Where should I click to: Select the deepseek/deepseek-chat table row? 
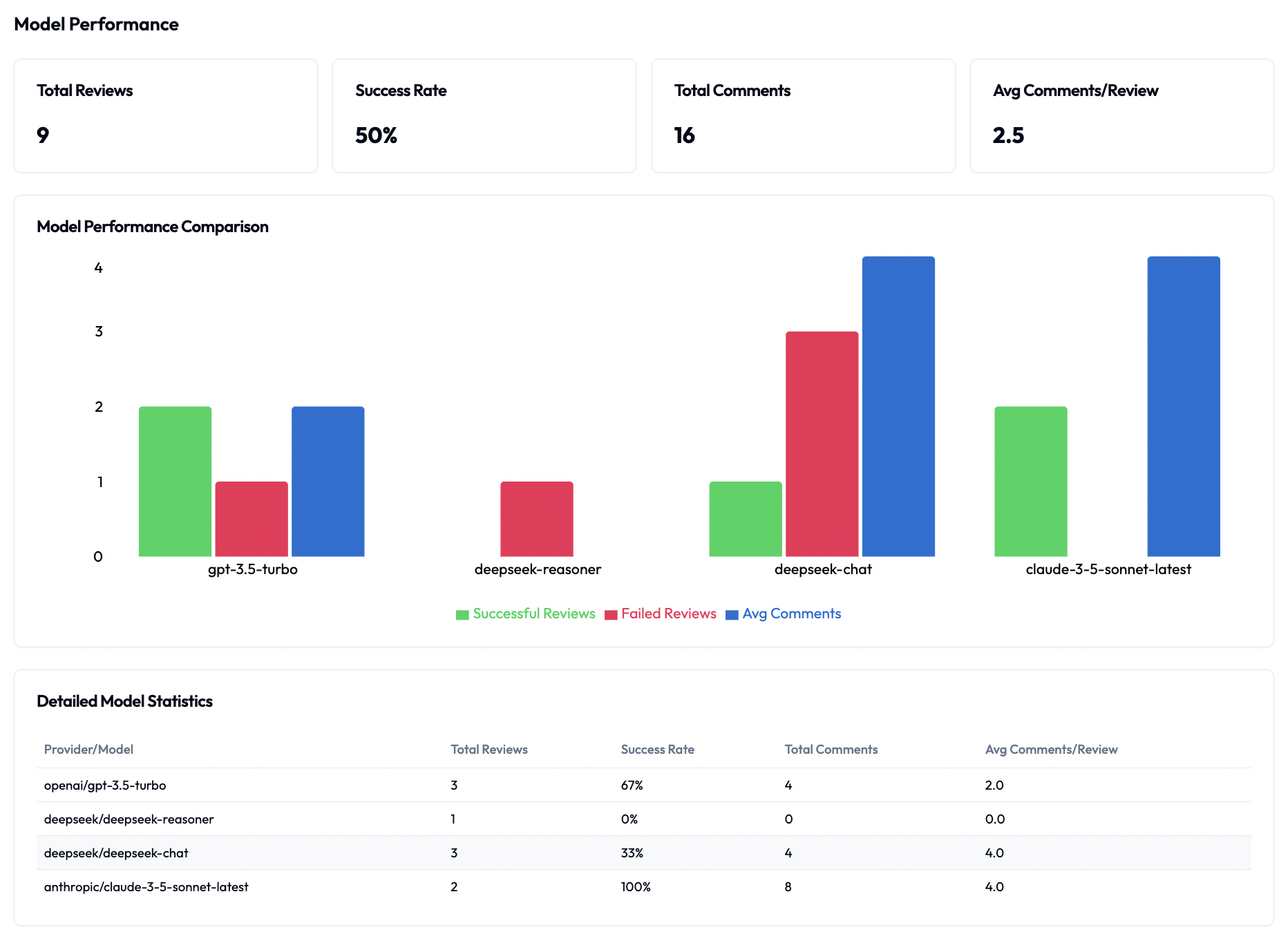(x=644, y=853)
